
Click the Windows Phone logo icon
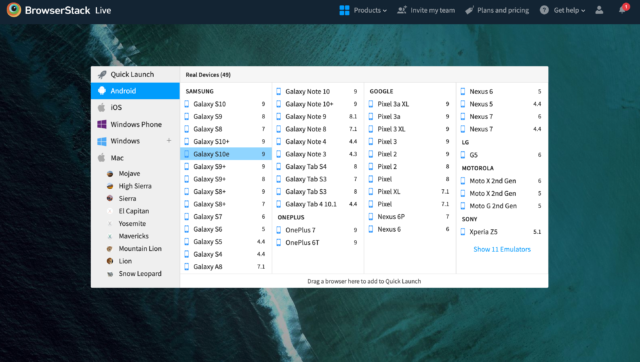pos(102,124)
